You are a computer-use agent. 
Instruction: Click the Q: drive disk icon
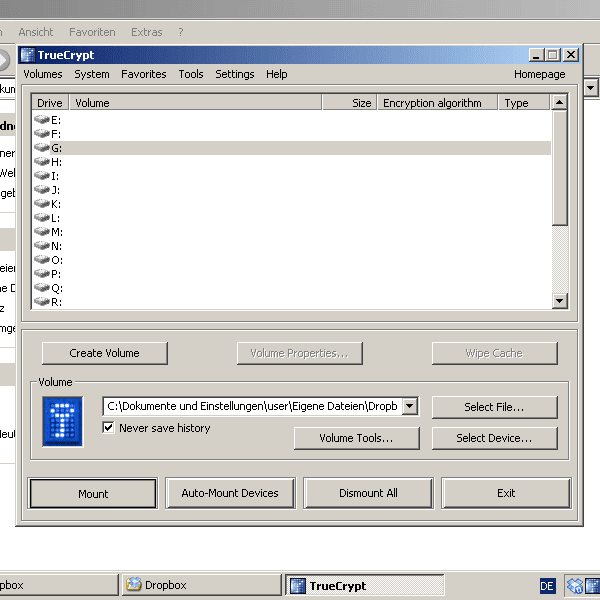click(42, 288)
